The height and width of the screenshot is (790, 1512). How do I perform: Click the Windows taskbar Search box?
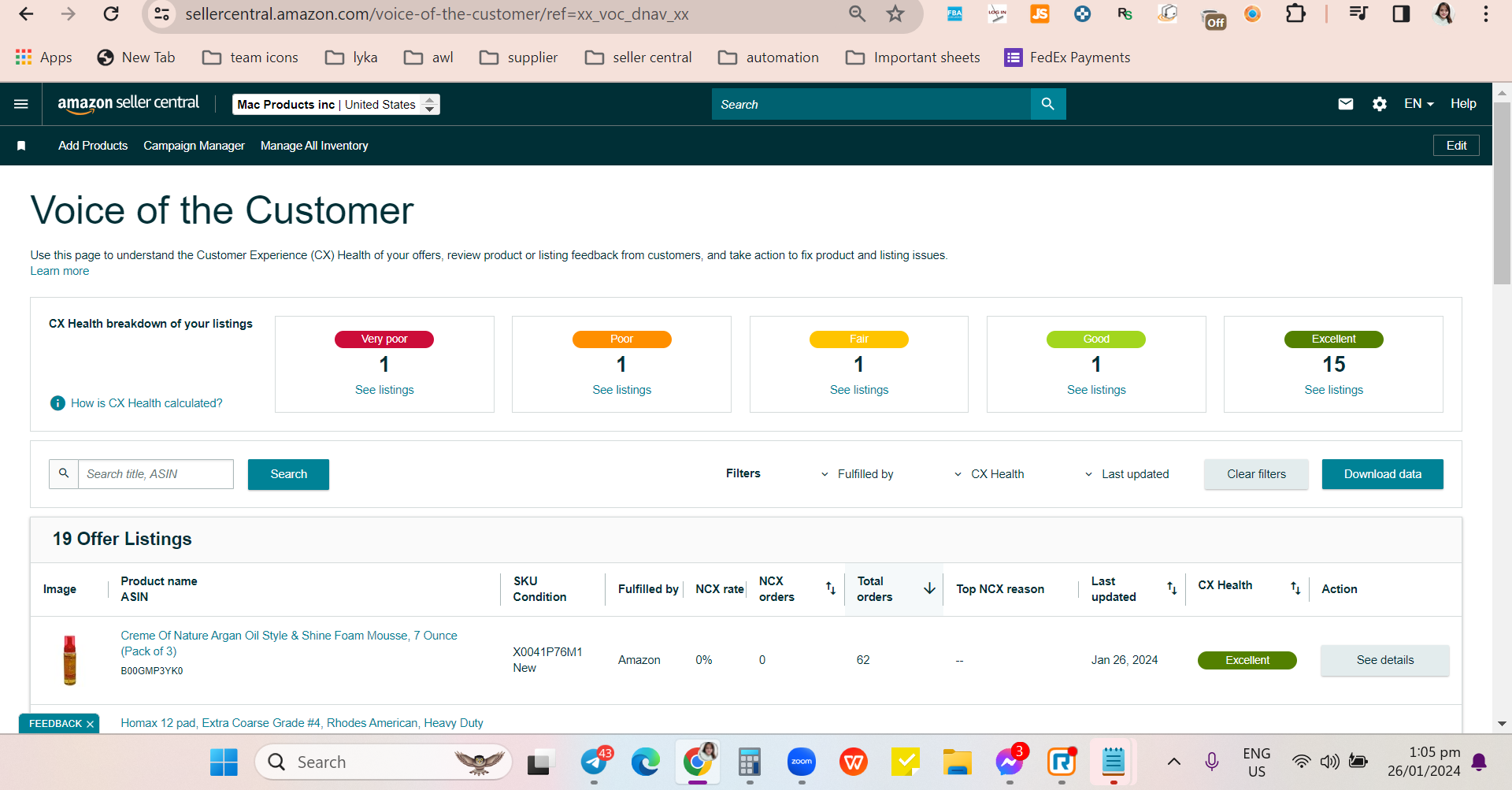(384, 762)
